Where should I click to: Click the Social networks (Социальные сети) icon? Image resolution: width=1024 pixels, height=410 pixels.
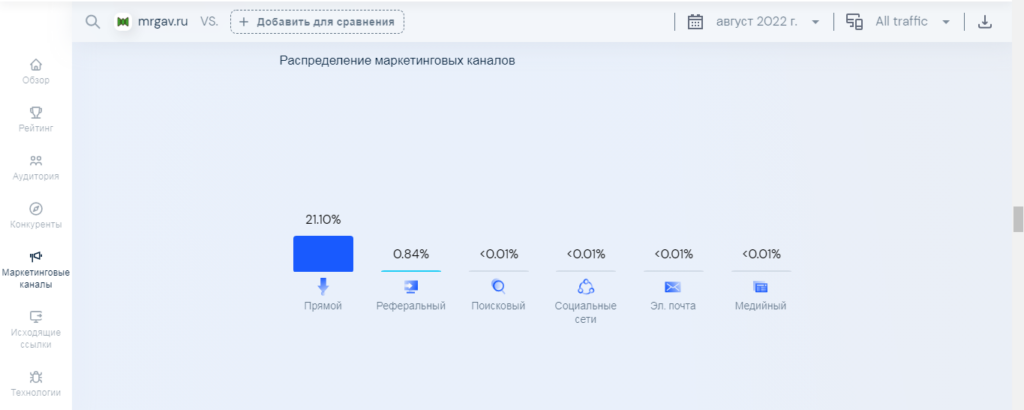tap(586, 287)
